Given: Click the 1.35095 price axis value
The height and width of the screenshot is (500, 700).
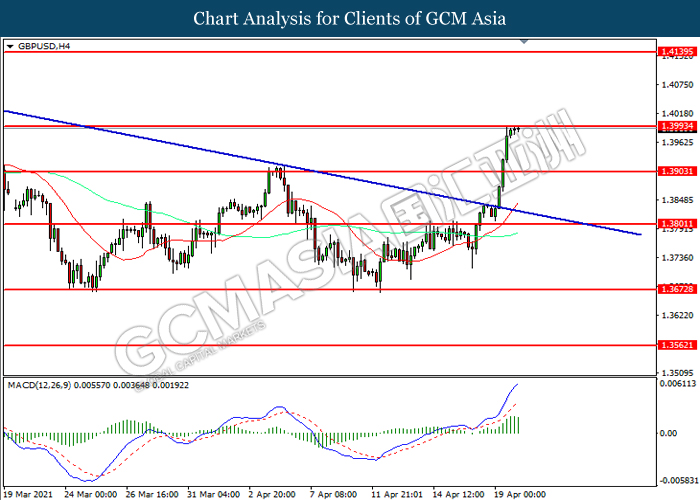Looking at the screenshot, I should coord(678,372).
